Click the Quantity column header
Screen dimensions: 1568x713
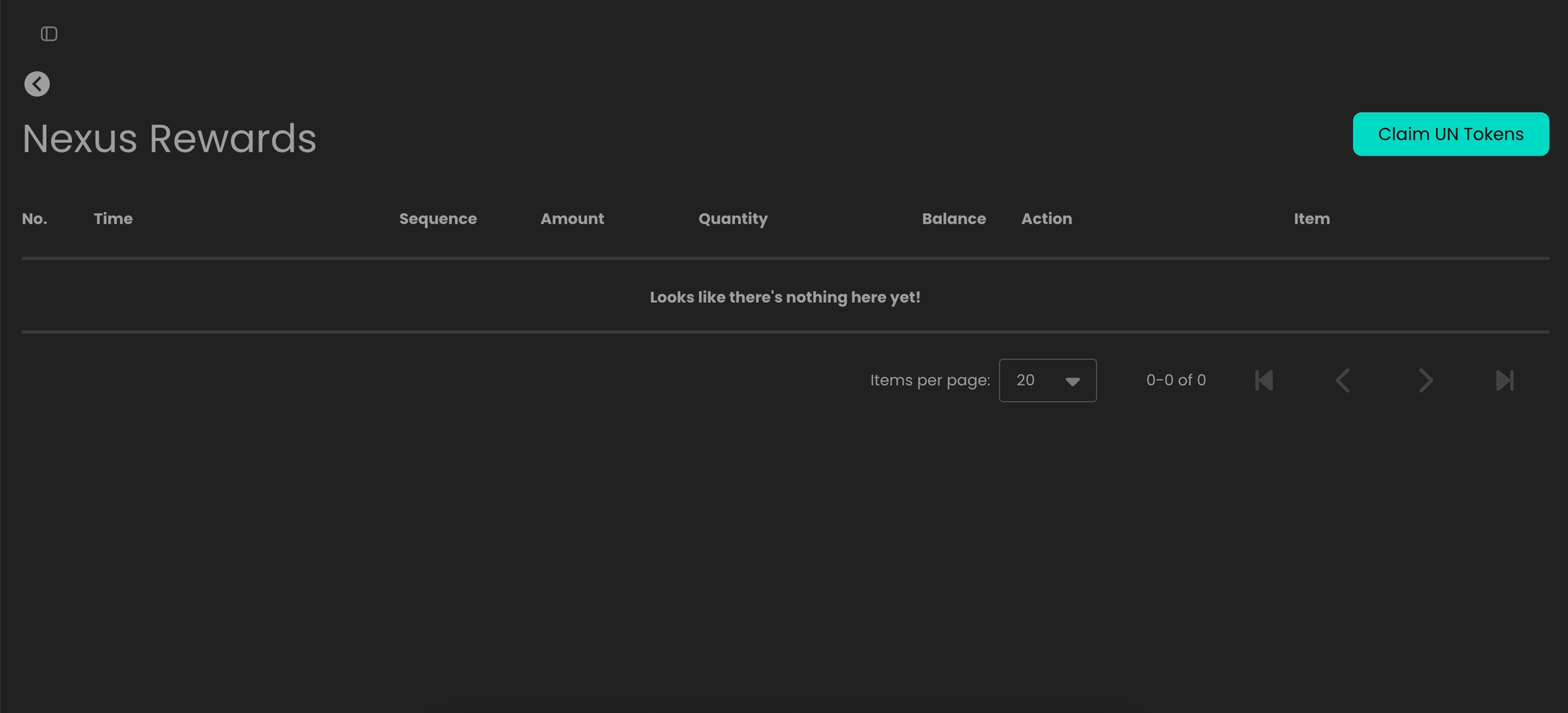(732, 219)
